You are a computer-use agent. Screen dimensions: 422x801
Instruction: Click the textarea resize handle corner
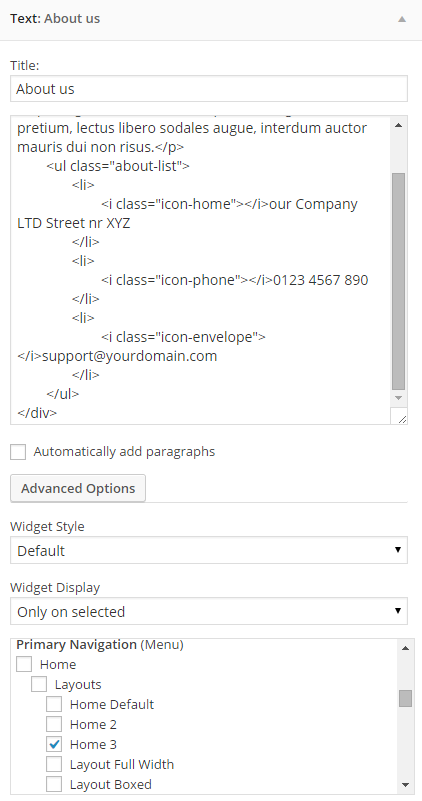point(402,418)
